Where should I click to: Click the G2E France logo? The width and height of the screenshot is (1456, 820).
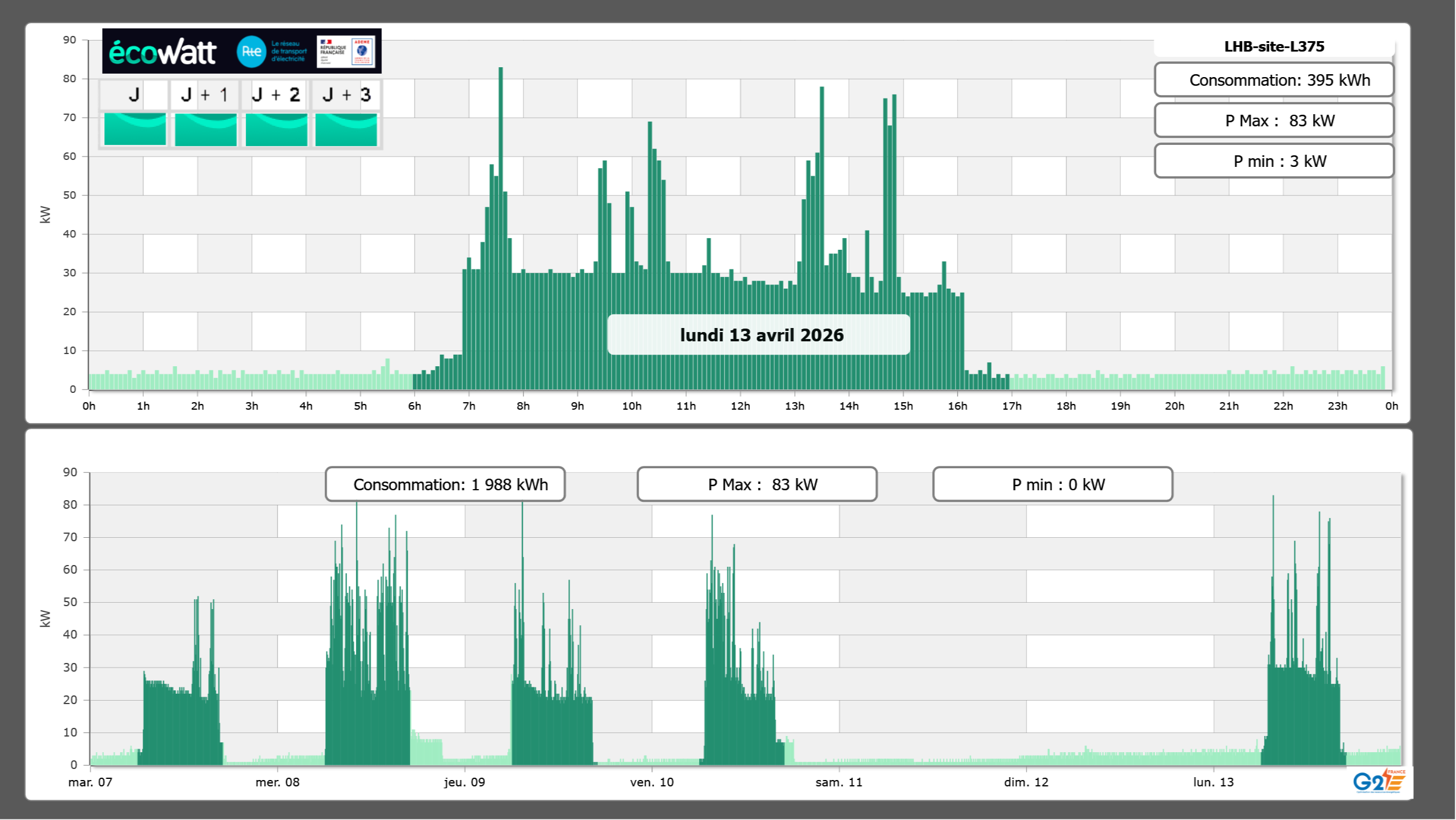[1378, 781]
